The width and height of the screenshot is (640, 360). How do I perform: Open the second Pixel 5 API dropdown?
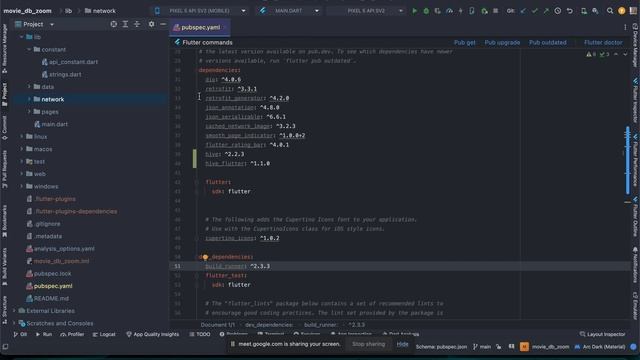coord(367,11)
